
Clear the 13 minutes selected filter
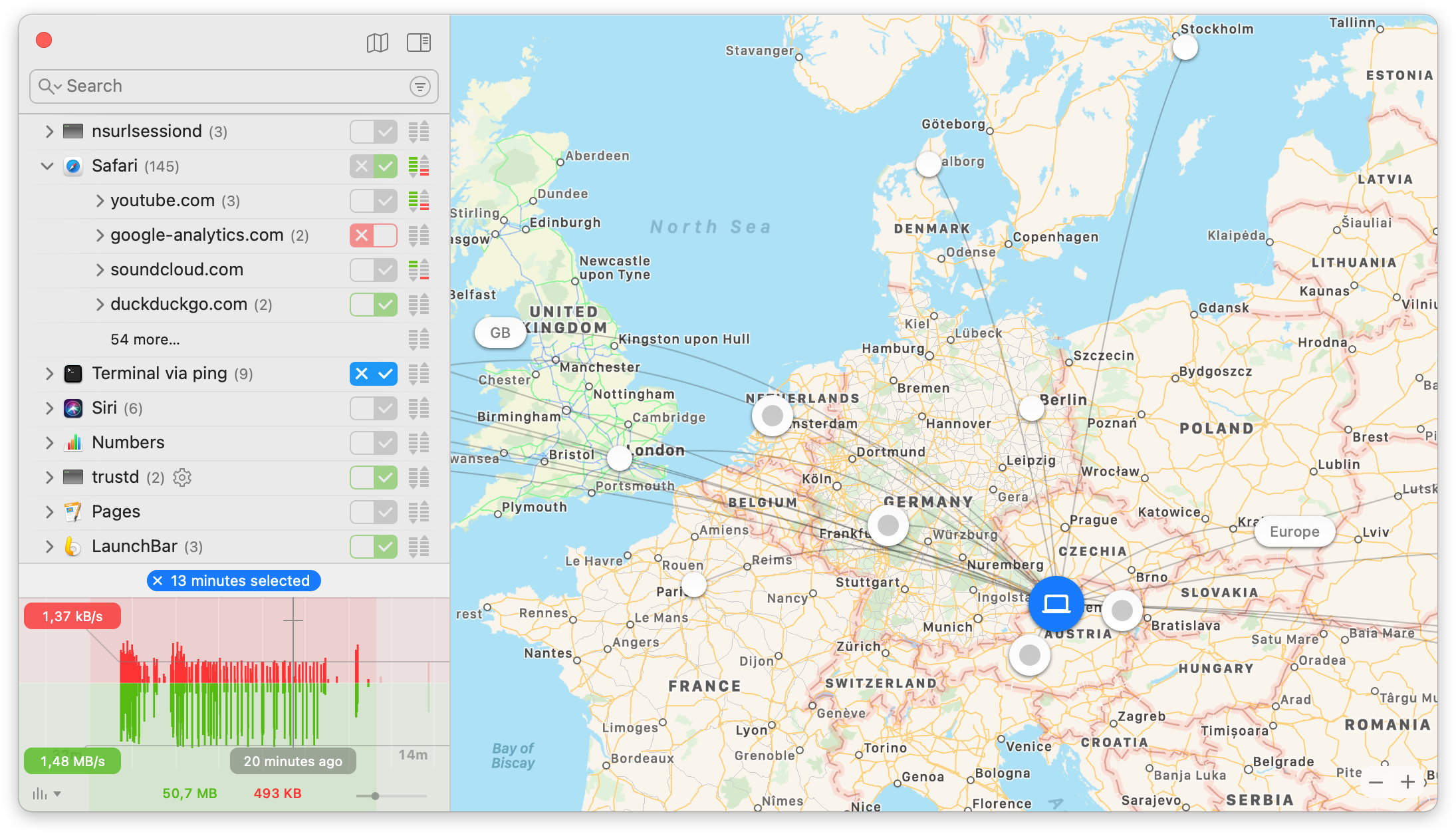tap(158, 581)
